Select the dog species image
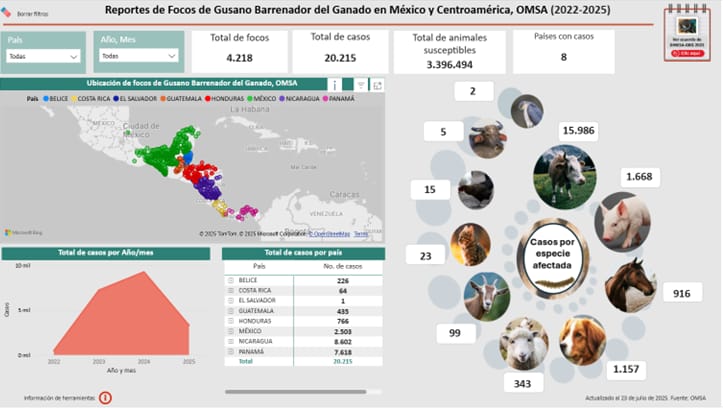Screen dimensions: 723x408 (x=582, y=339)
